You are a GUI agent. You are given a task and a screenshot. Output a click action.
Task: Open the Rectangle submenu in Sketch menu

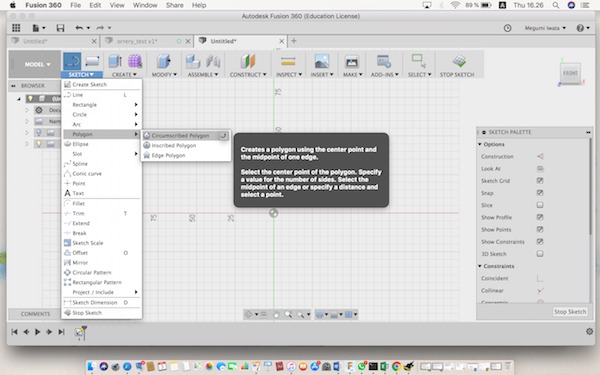click(101, 104)
